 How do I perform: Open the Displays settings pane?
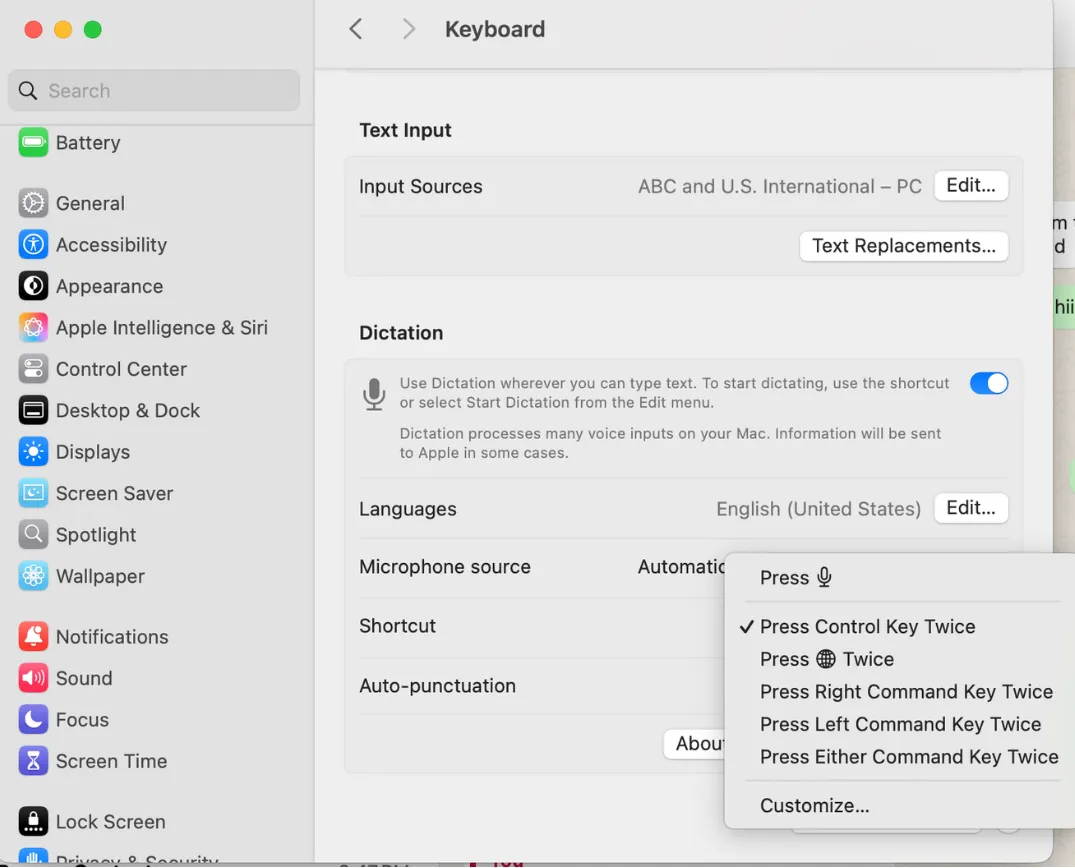(93, 452)
